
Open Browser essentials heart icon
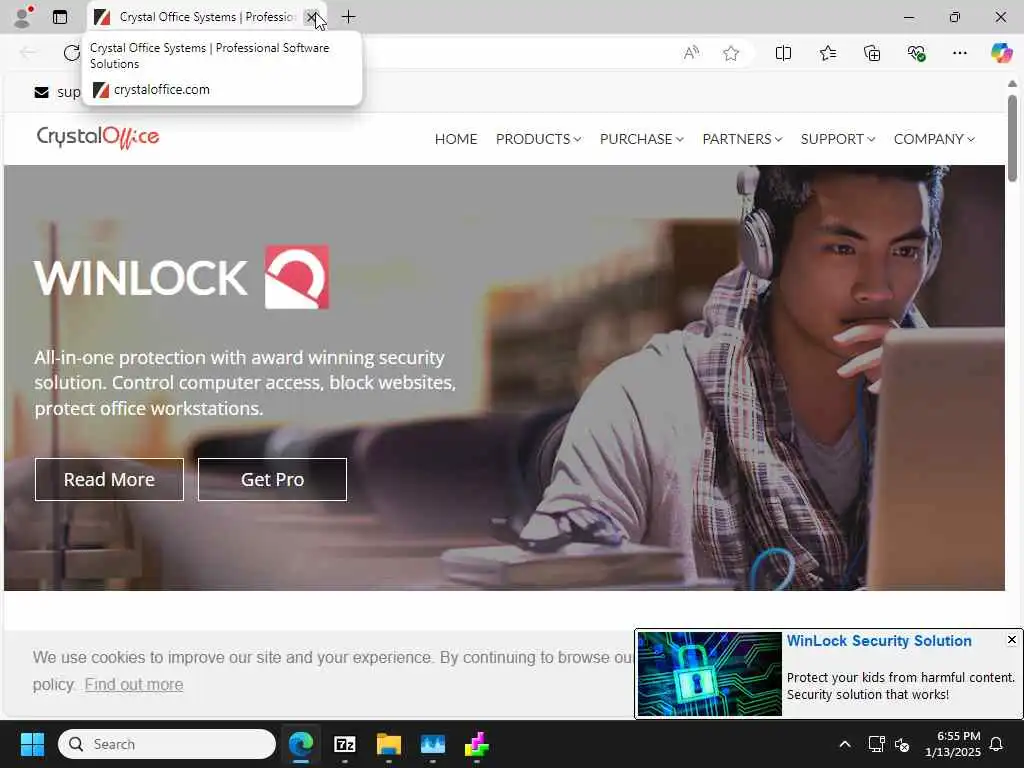click(x=916, y=53)
